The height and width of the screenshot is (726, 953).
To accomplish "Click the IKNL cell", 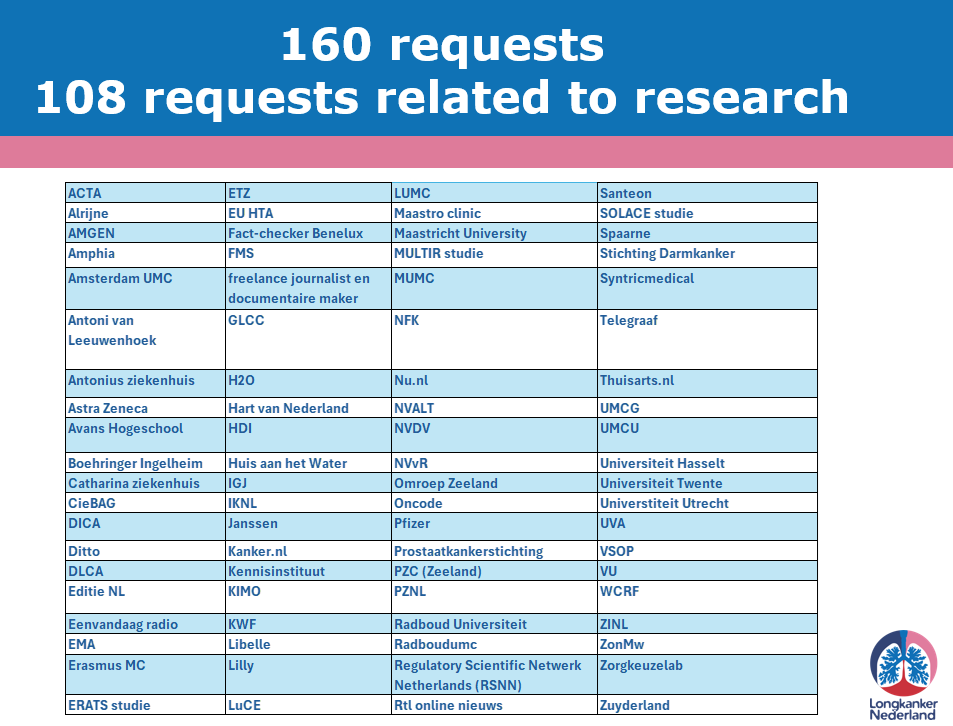I will tap(308, 502).
